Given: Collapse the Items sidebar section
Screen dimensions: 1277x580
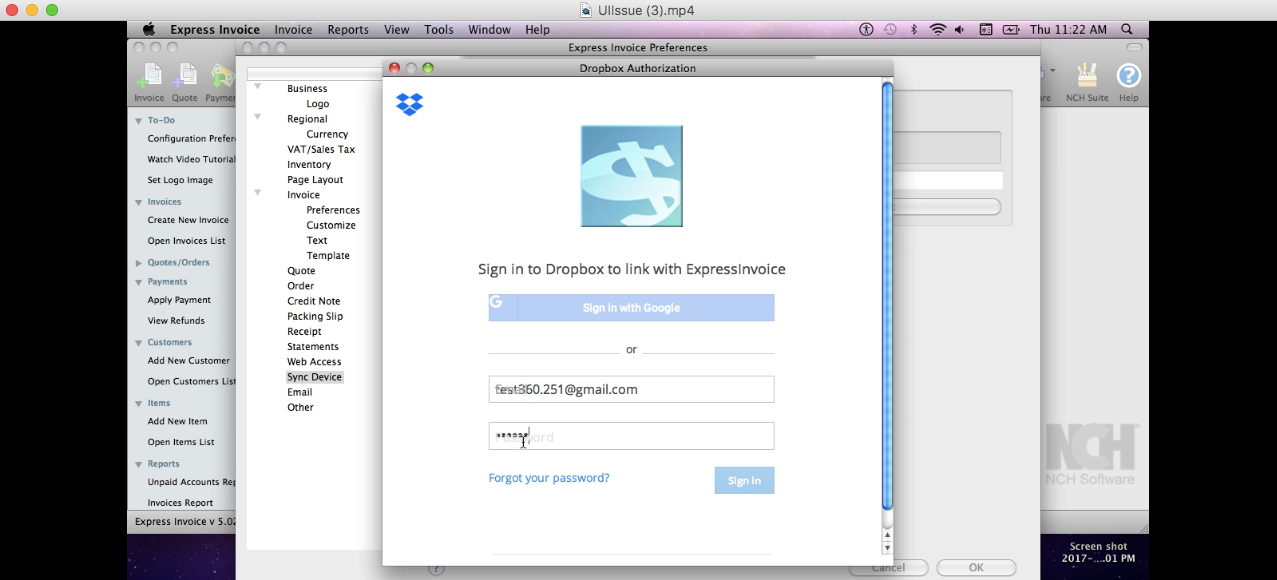Looking at the screenshot, I should pyautogui.click(x=139, y=404).
